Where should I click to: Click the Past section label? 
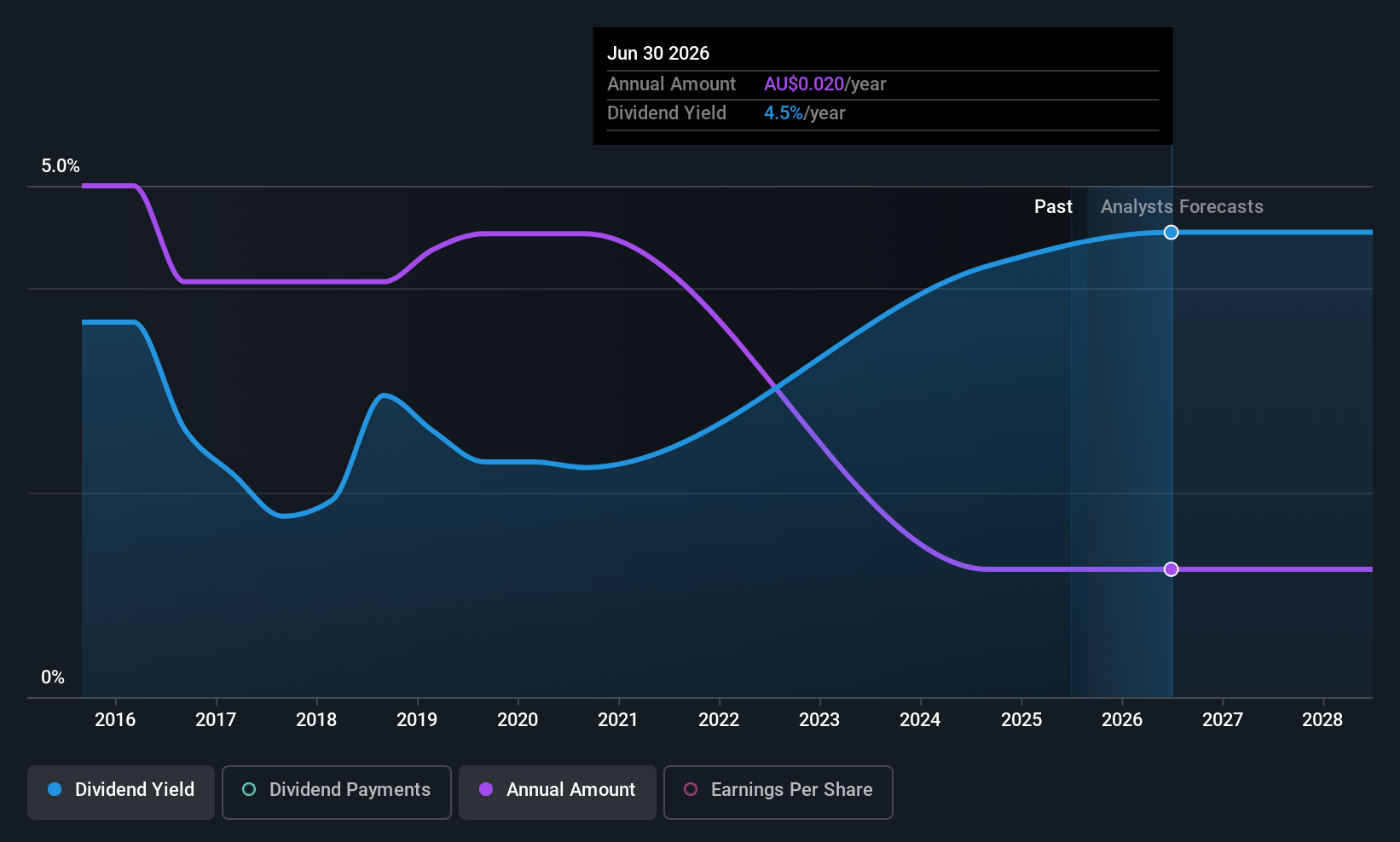click(x=1053, y=207)
